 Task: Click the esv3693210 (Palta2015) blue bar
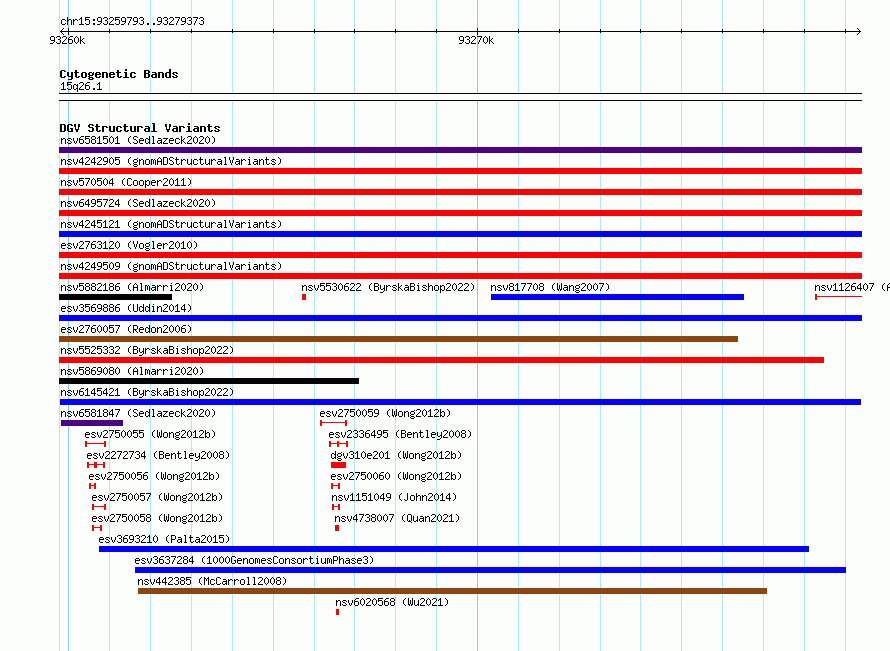pos(454,549)
